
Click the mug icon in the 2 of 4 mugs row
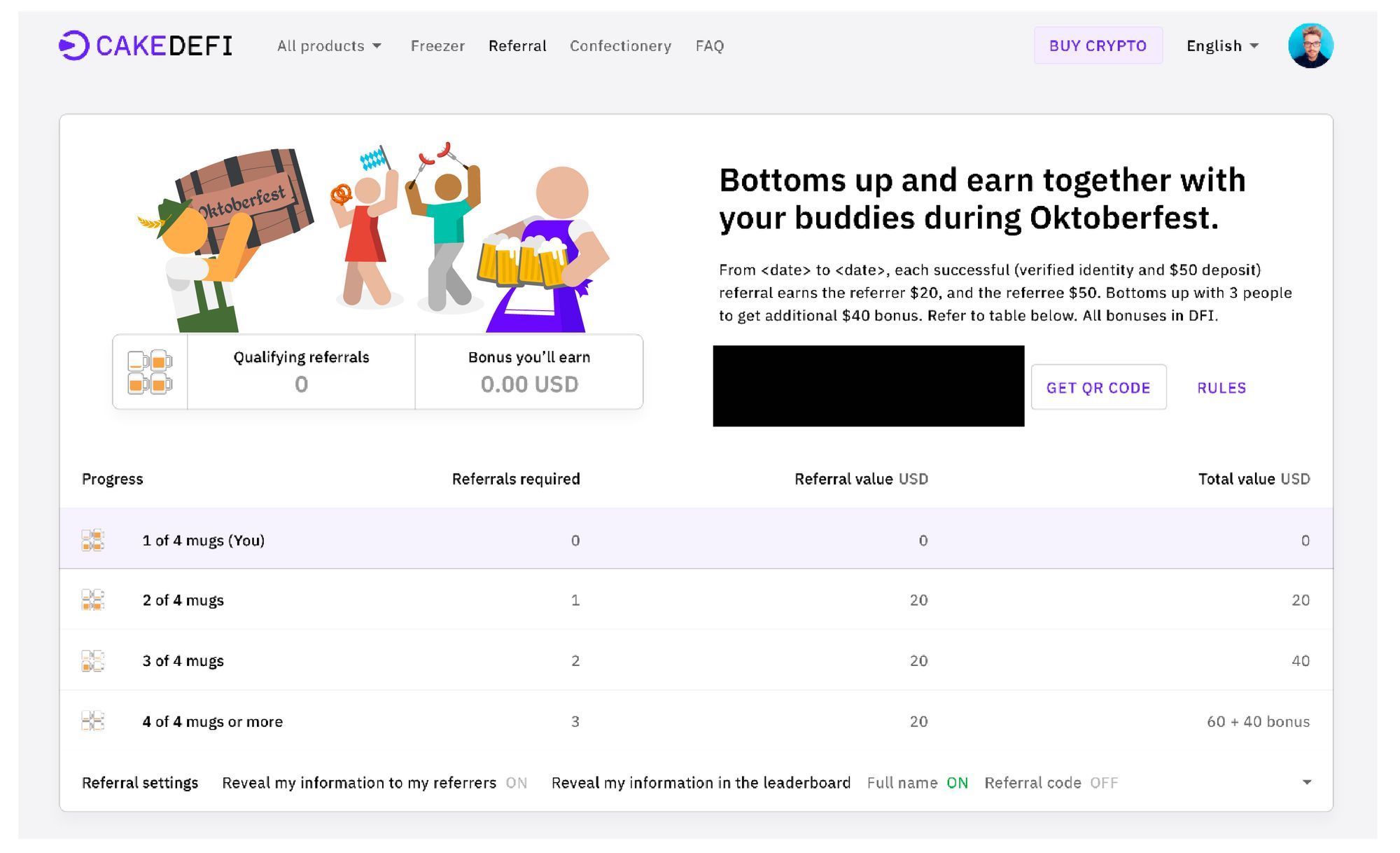[93, 600]
